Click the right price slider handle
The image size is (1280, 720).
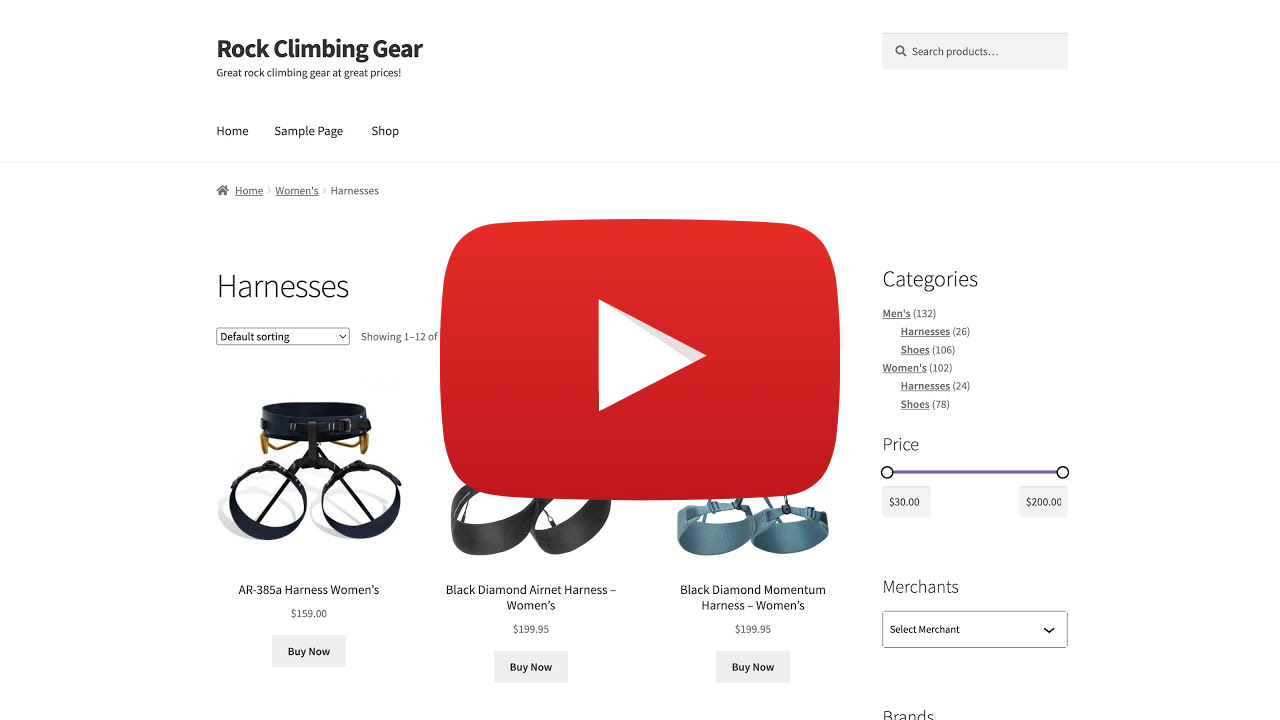(x=1062, y=472)
